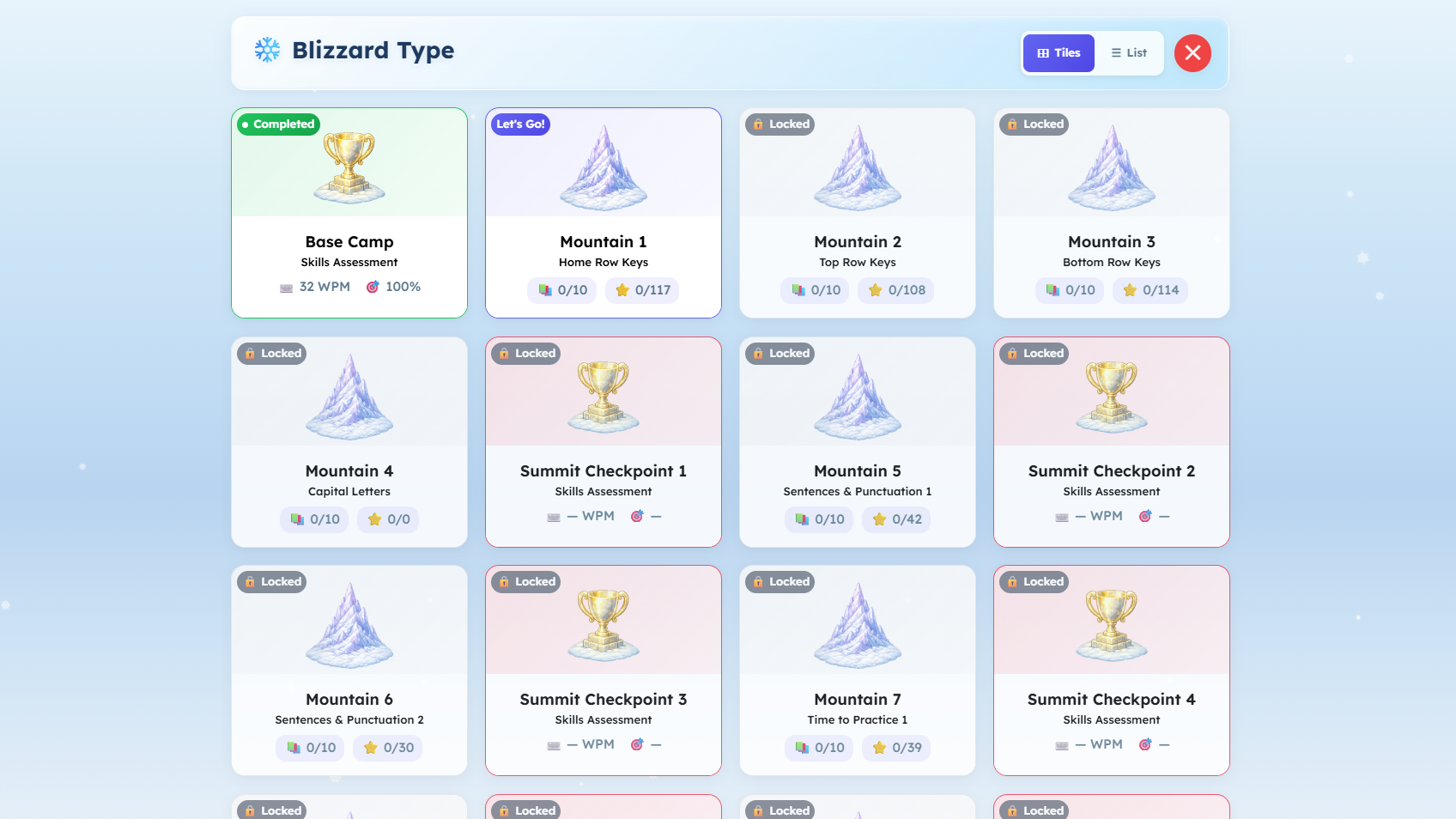Click the Mountain 4 ice peak icon

tap(349, 397)
